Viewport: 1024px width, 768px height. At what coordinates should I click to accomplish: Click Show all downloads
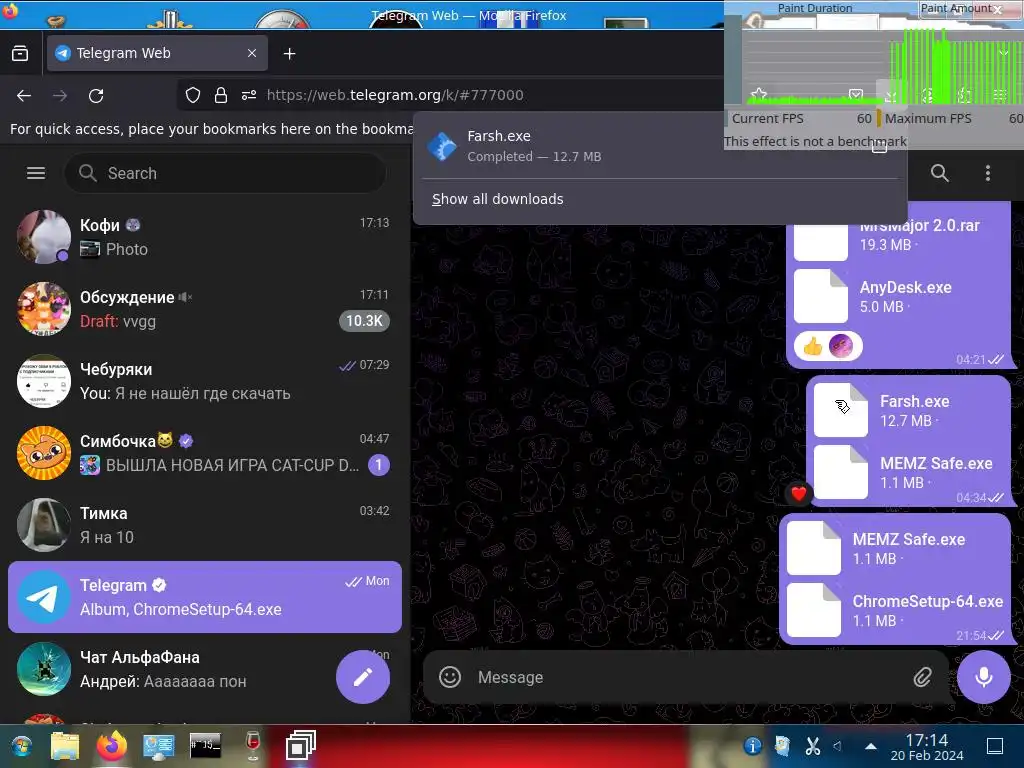click(x=498, y=199)
